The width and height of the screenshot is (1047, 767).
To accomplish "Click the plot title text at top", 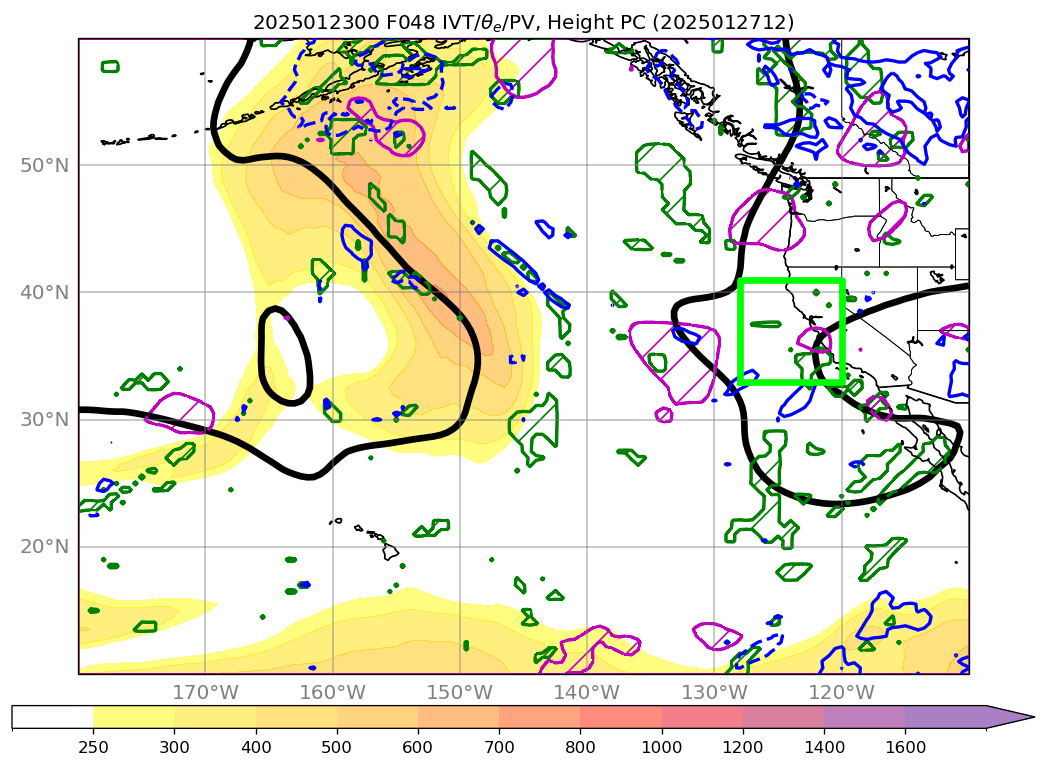I will pos(524,22).
